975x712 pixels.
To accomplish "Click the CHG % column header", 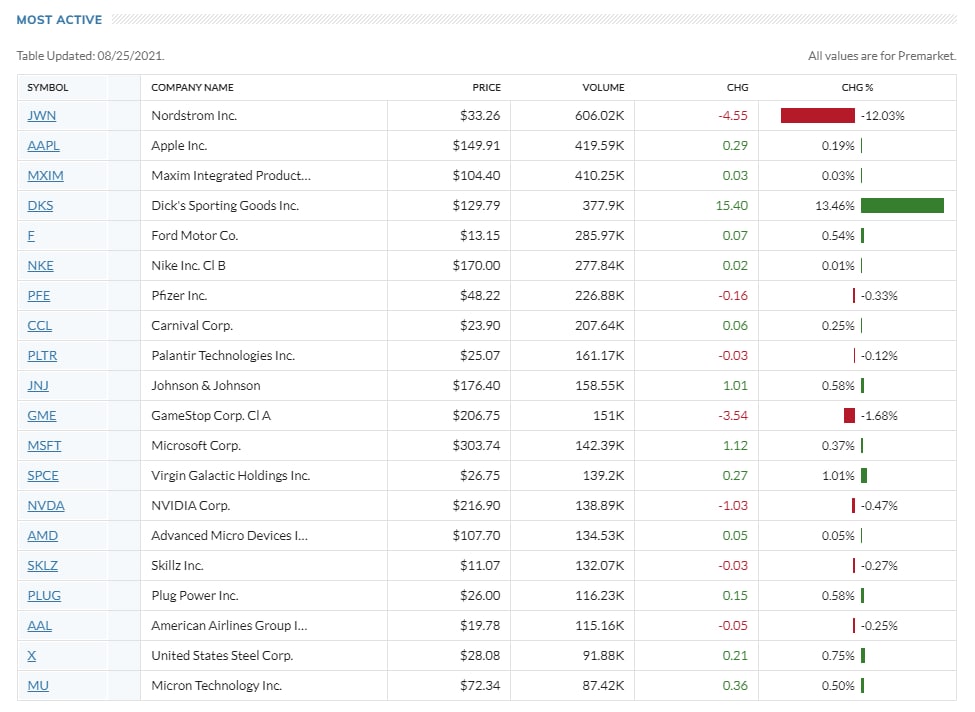I will tap(857, 88).
